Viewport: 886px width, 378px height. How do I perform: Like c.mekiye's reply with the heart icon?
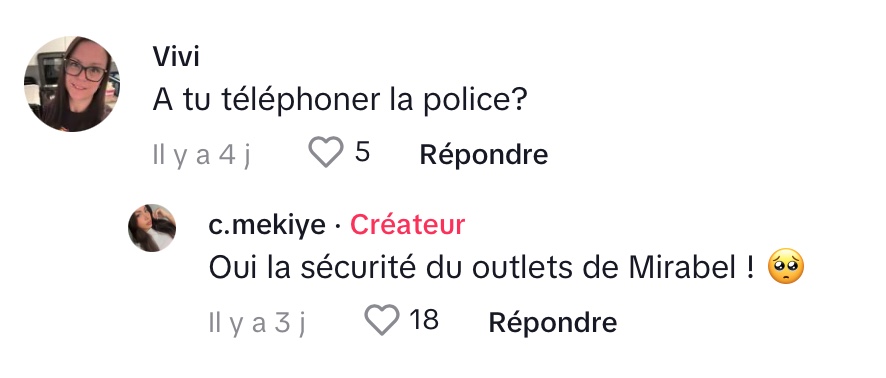pyautogui.click(x=381, y=320)
